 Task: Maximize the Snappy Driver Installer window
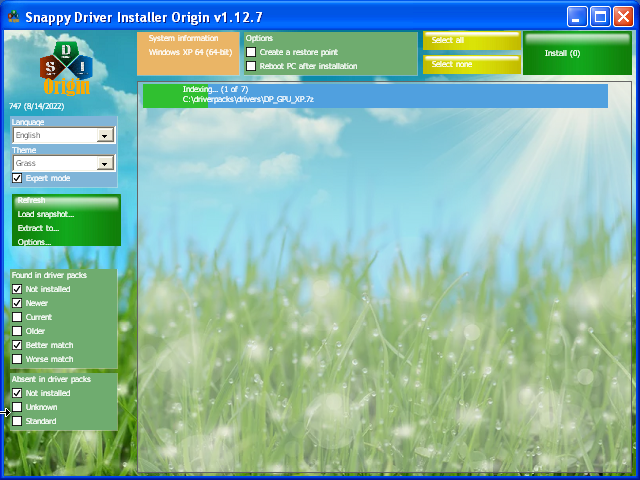600,17
